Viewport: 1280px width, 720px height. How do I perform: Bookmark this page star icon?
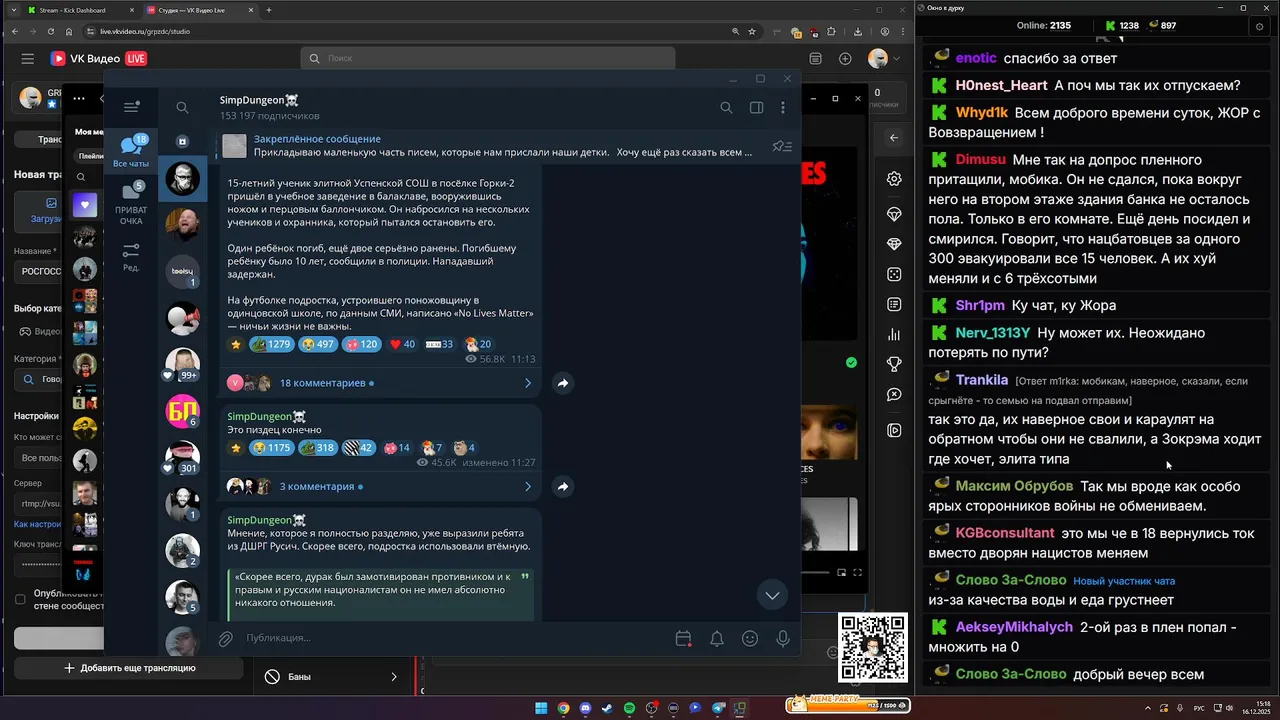[x=752, y=31]
